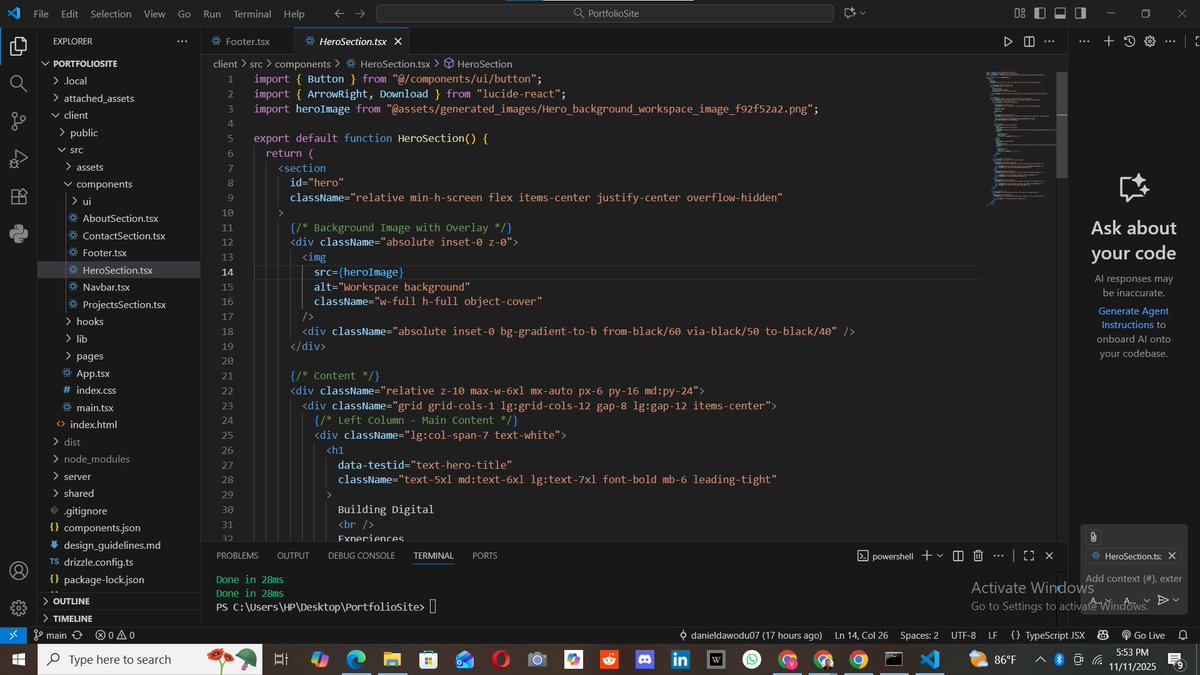The width and height of the screenshot is (1200, 675).
Task: Switch to the PORTS panel tab
Action: (485, 555)
